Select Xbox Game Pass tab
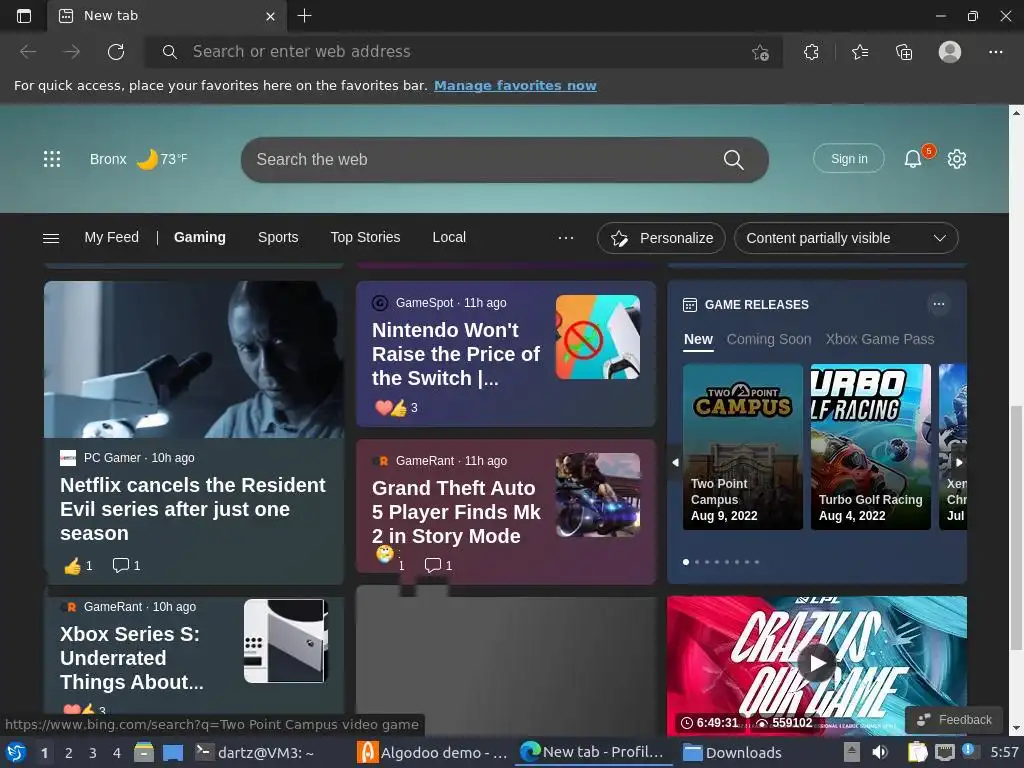The image size is (1024, 768). click(880, 340)
